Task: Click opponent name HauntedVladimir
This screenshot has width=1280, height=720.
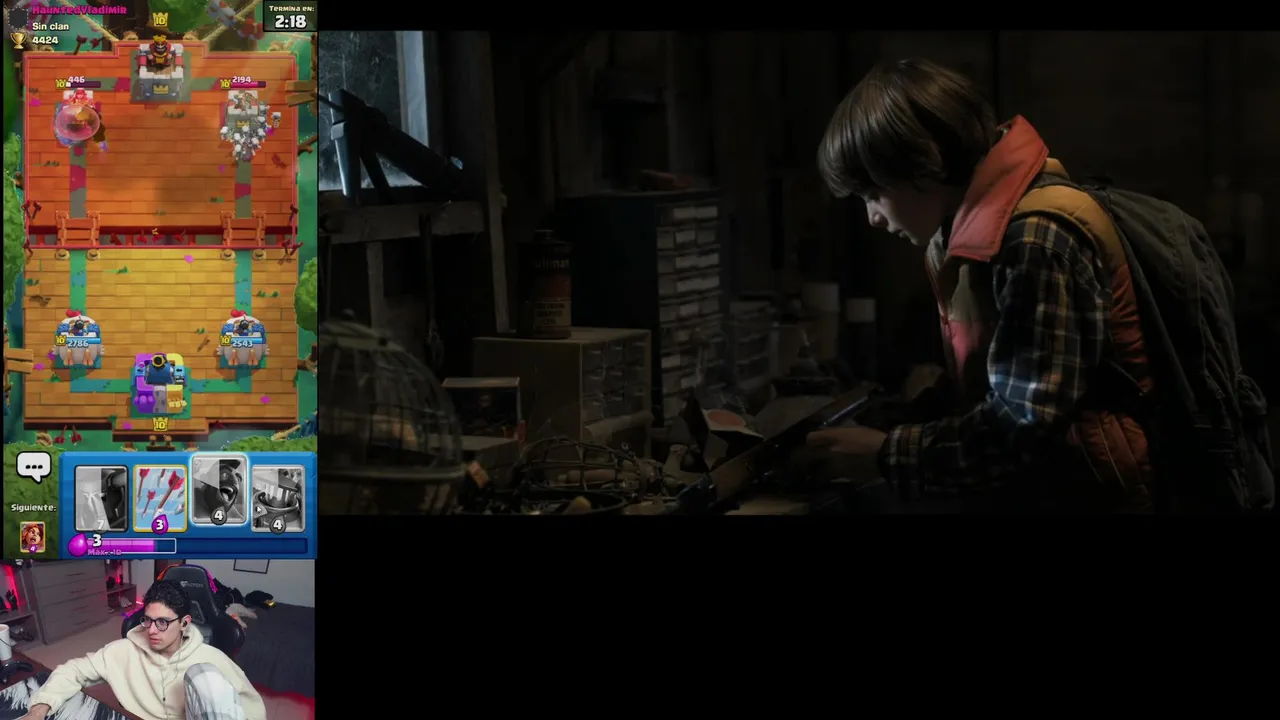Action: pyautogui.click(x=79, y=9)
